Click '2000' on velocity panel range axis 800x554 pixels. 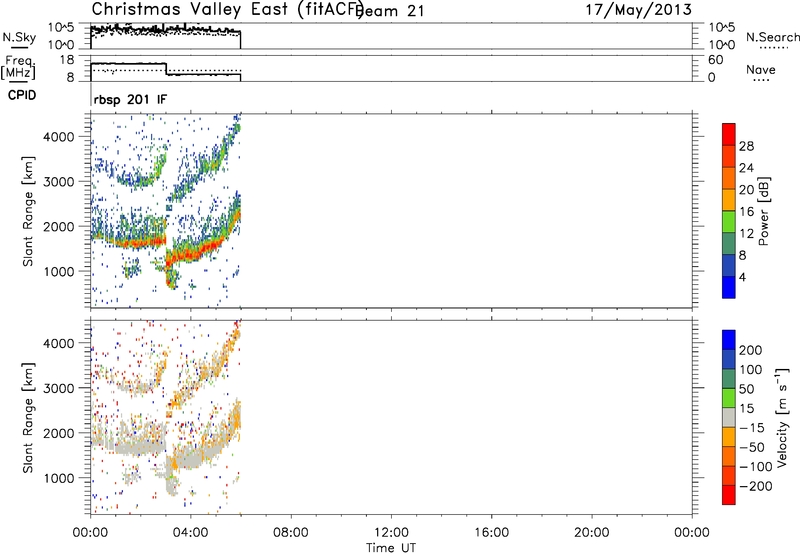point(59,433)
